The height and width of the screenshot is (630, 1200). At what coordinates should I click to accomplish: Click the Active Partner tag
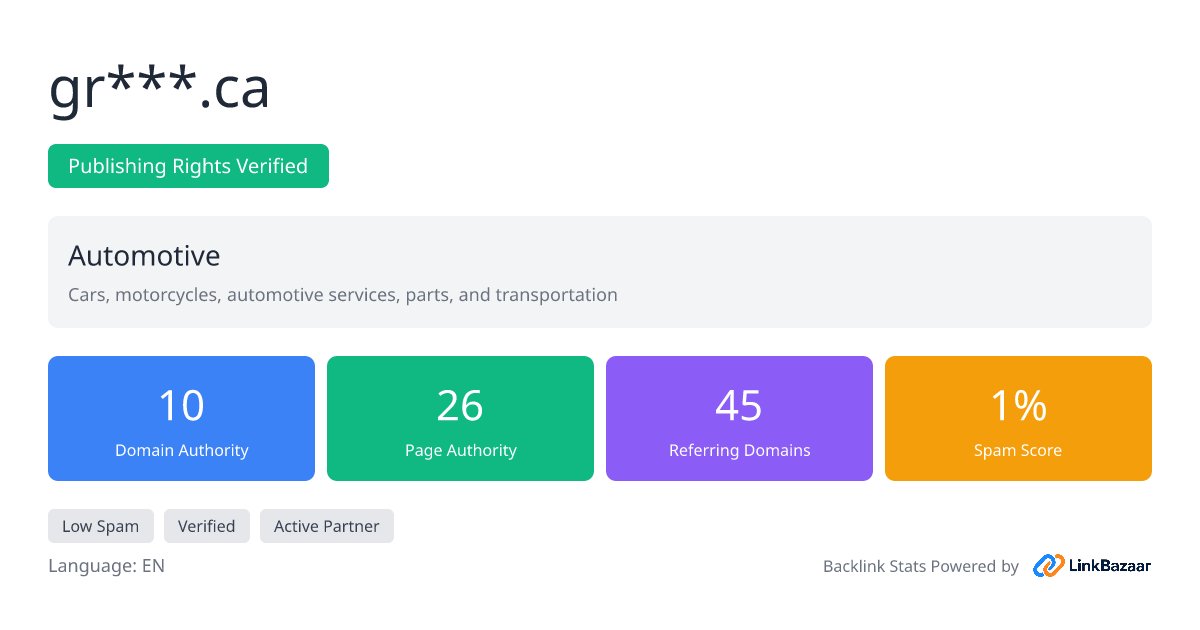[327, 526]
